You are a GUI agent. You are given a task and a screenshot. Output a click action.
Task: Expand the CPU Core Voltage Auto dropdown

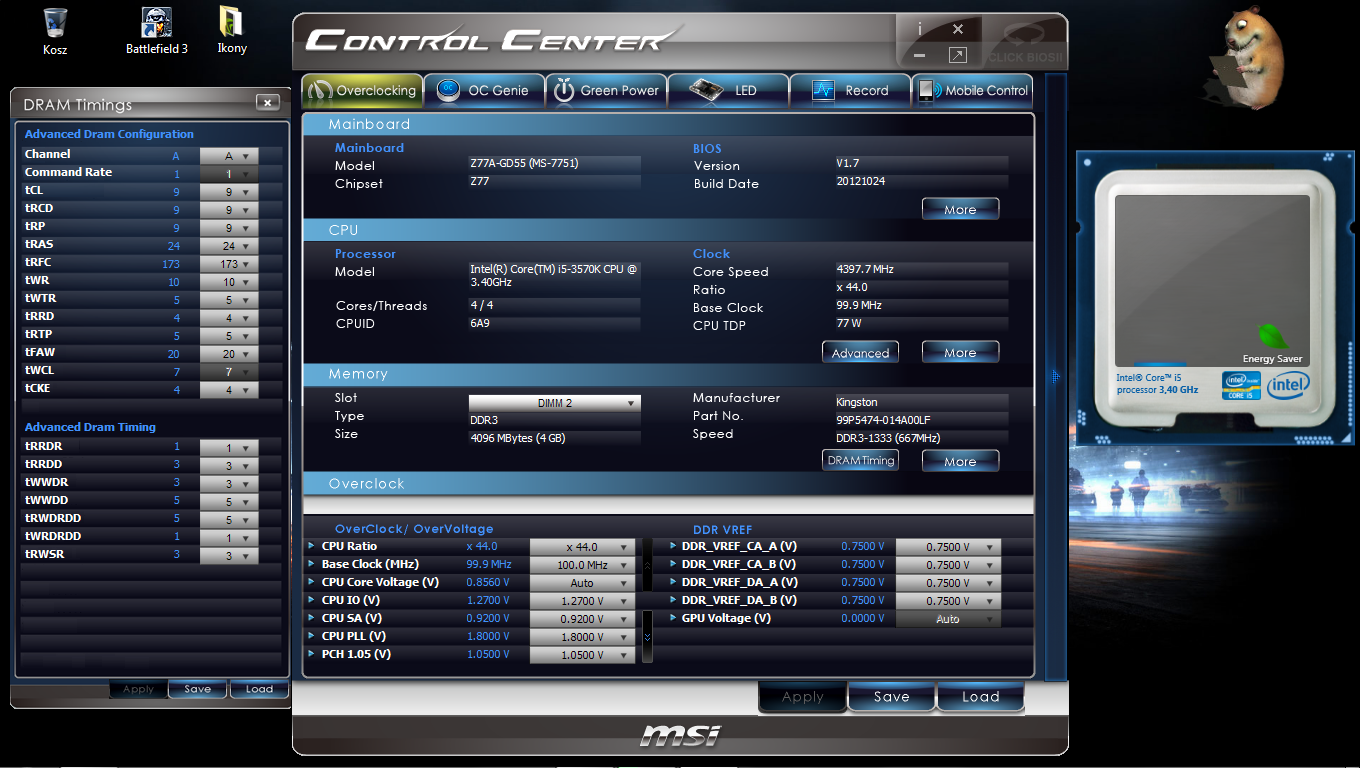tap(582, 583)
